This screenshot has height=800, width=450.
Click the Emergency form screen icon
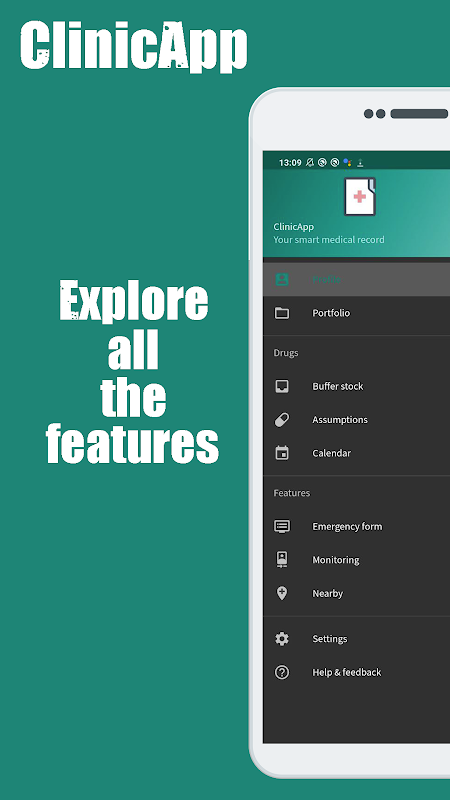coord(282,527)
